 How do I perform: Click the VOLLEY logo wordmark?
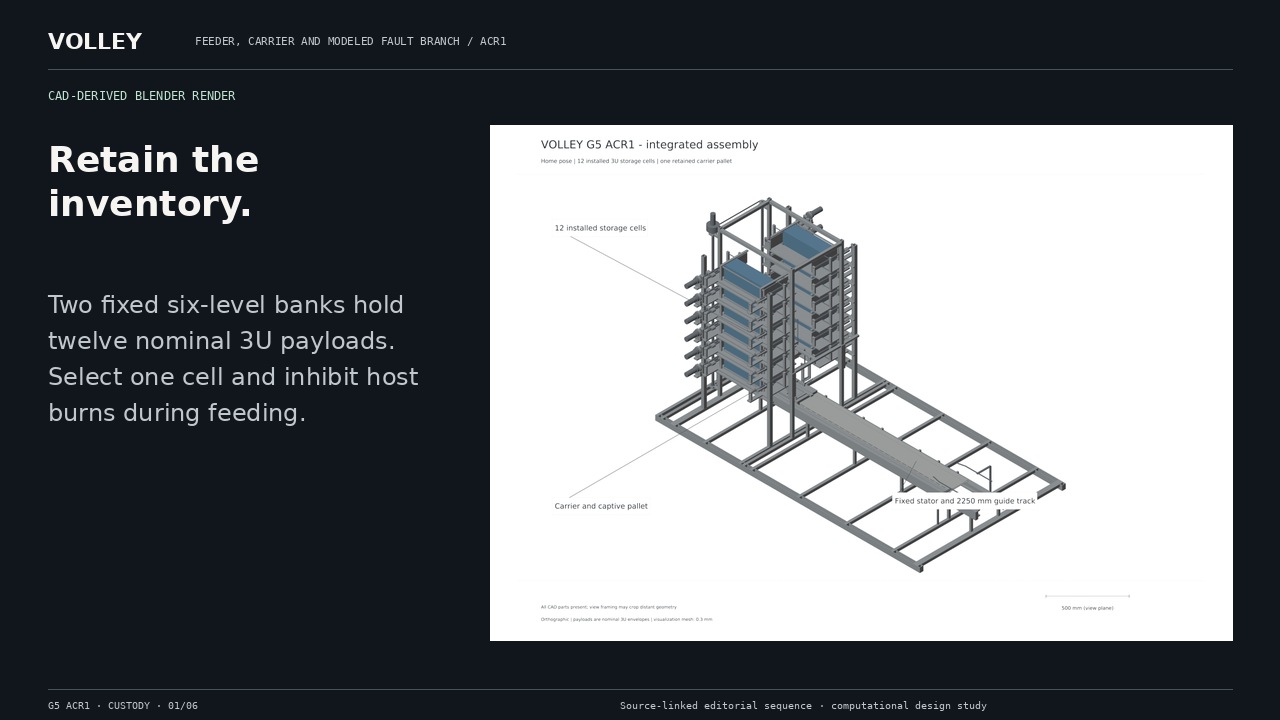95,41
